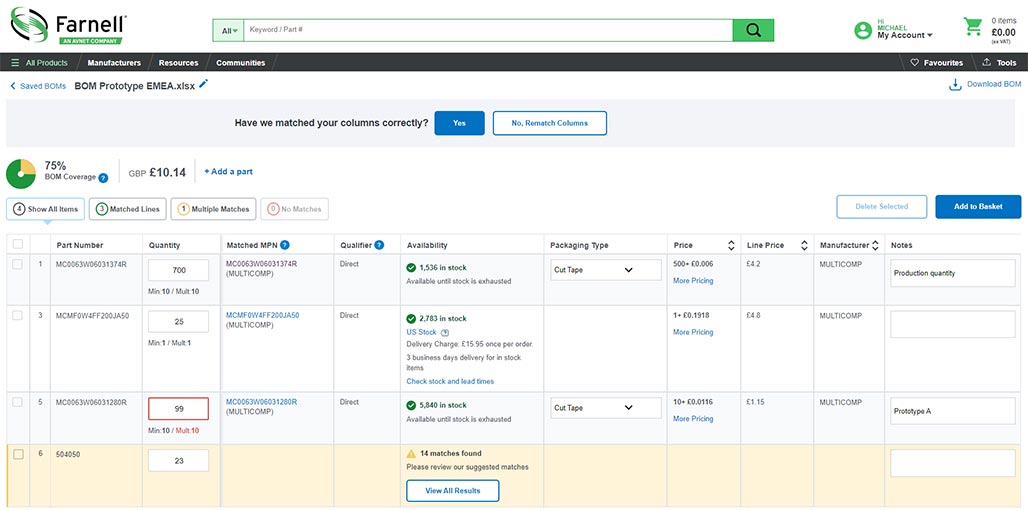
Task: Select the Multiple Matches filter tab
Action: pos(213,209)
